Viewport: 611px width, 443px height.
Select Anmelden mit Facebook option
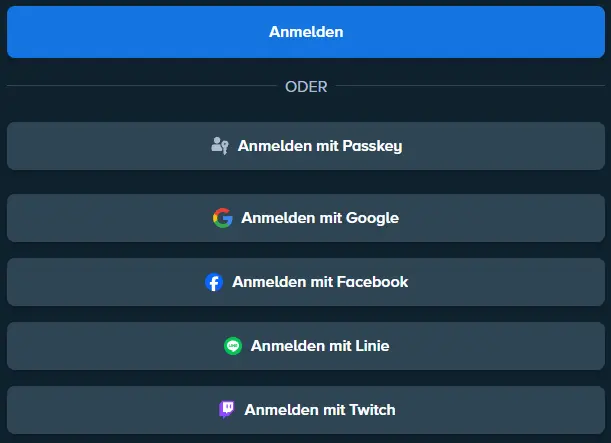305,282
